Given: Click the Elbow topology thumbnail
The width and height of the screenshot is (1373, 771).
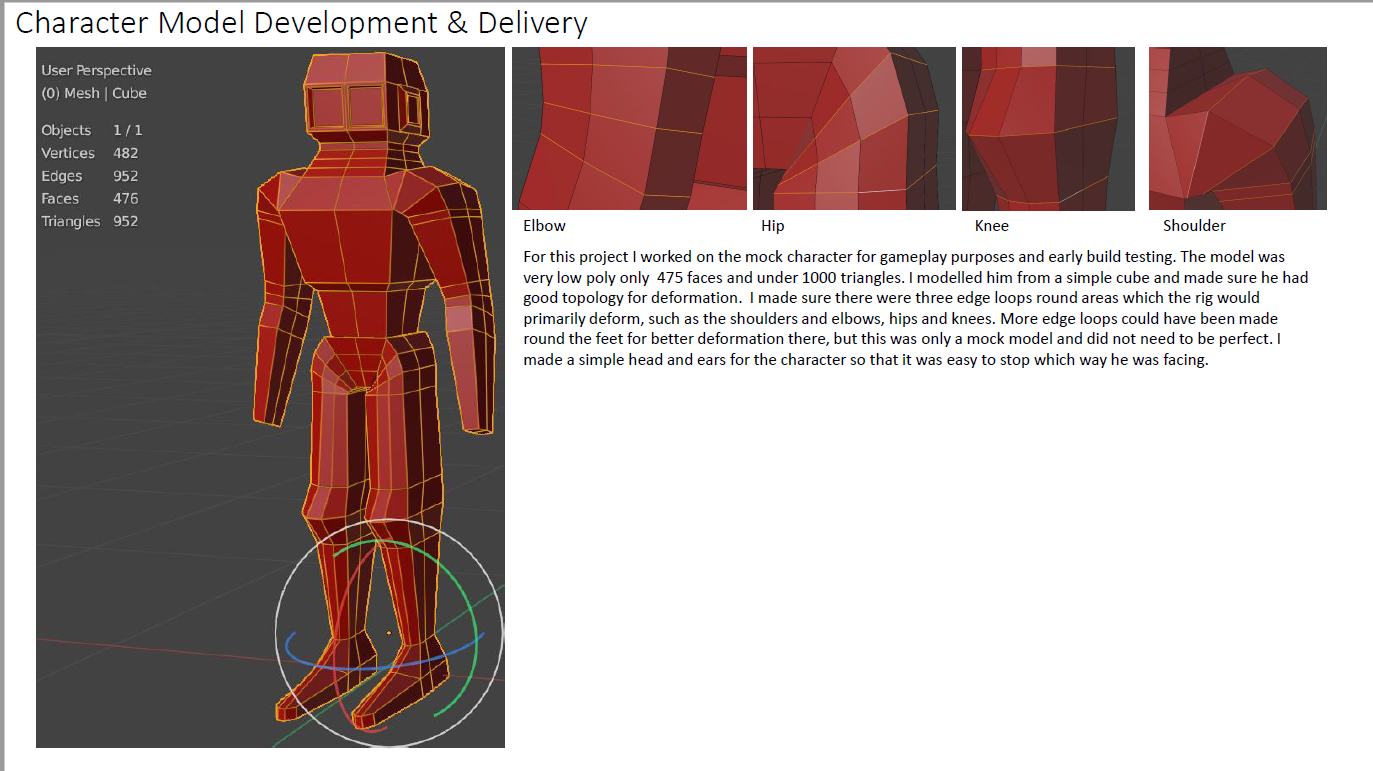Looking at the screenshot, I should (x=629, y=128).
